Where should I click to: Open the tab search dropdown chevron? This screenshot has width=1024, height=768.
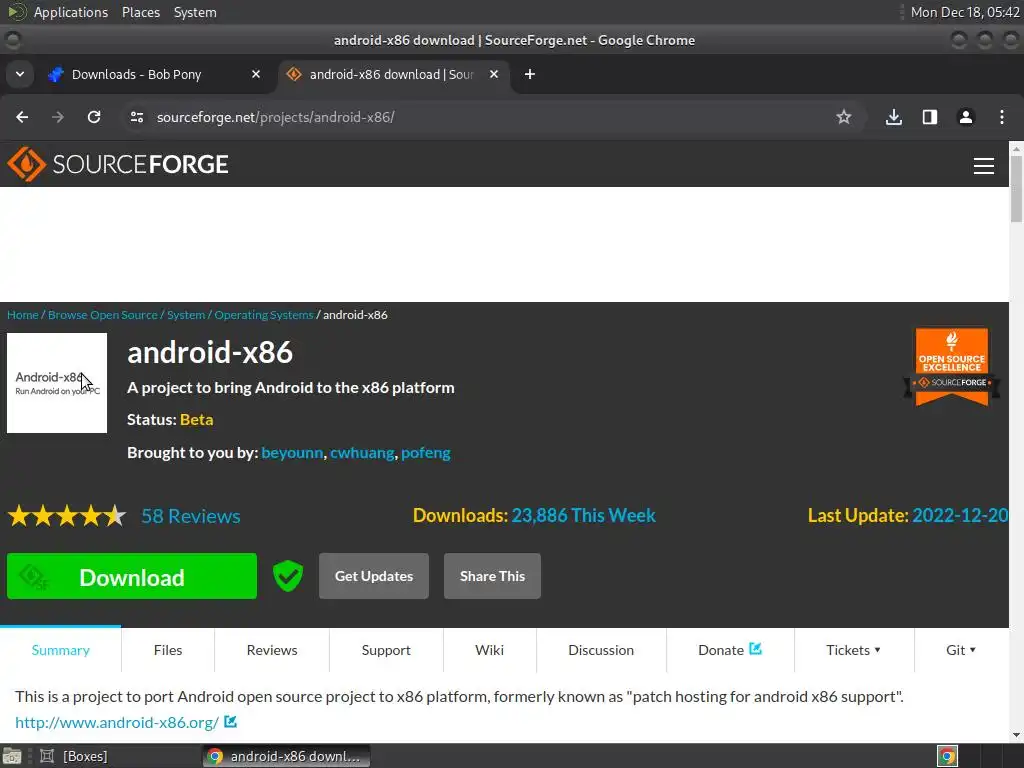pyautogui.click(x=20, y=74)
